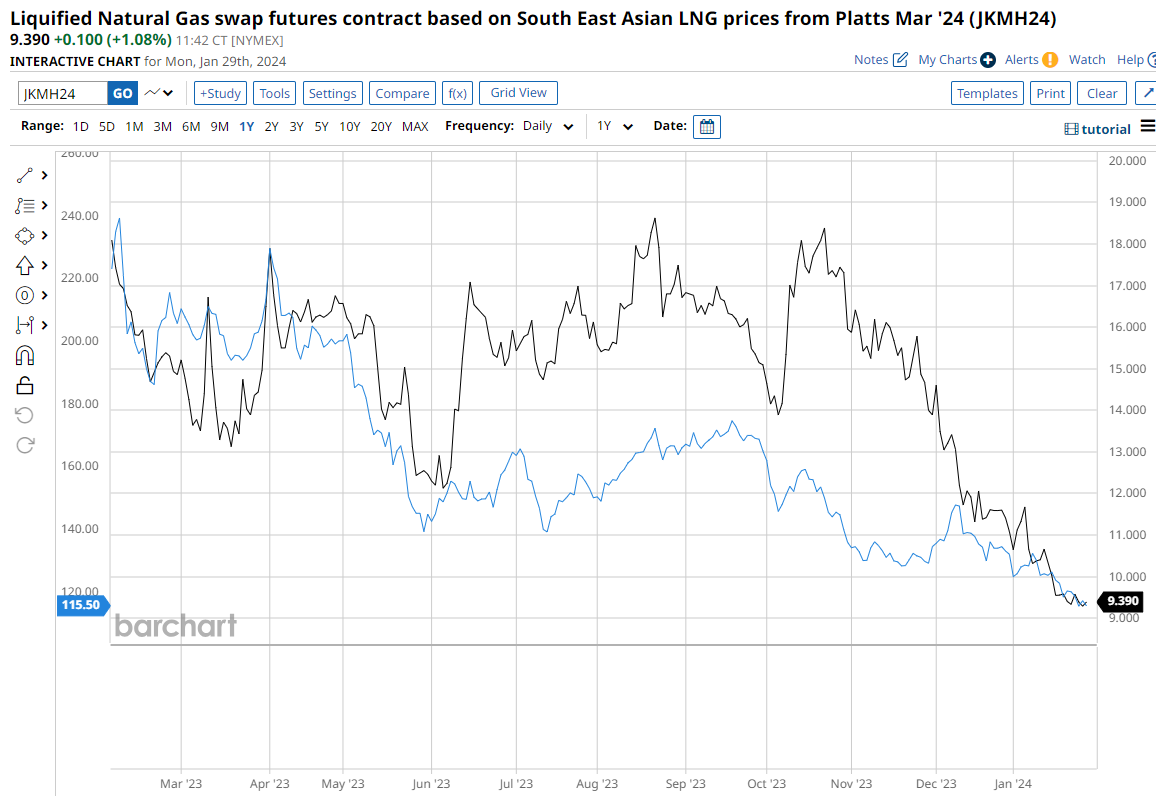Select the trend line drawing tool
1156x803 pixels.
25,175
